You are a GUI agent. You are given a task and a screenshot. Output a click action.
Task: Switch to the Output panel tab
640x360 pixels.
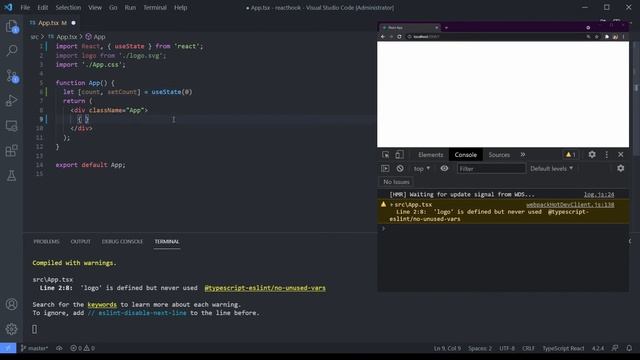[x=80, y=242]
